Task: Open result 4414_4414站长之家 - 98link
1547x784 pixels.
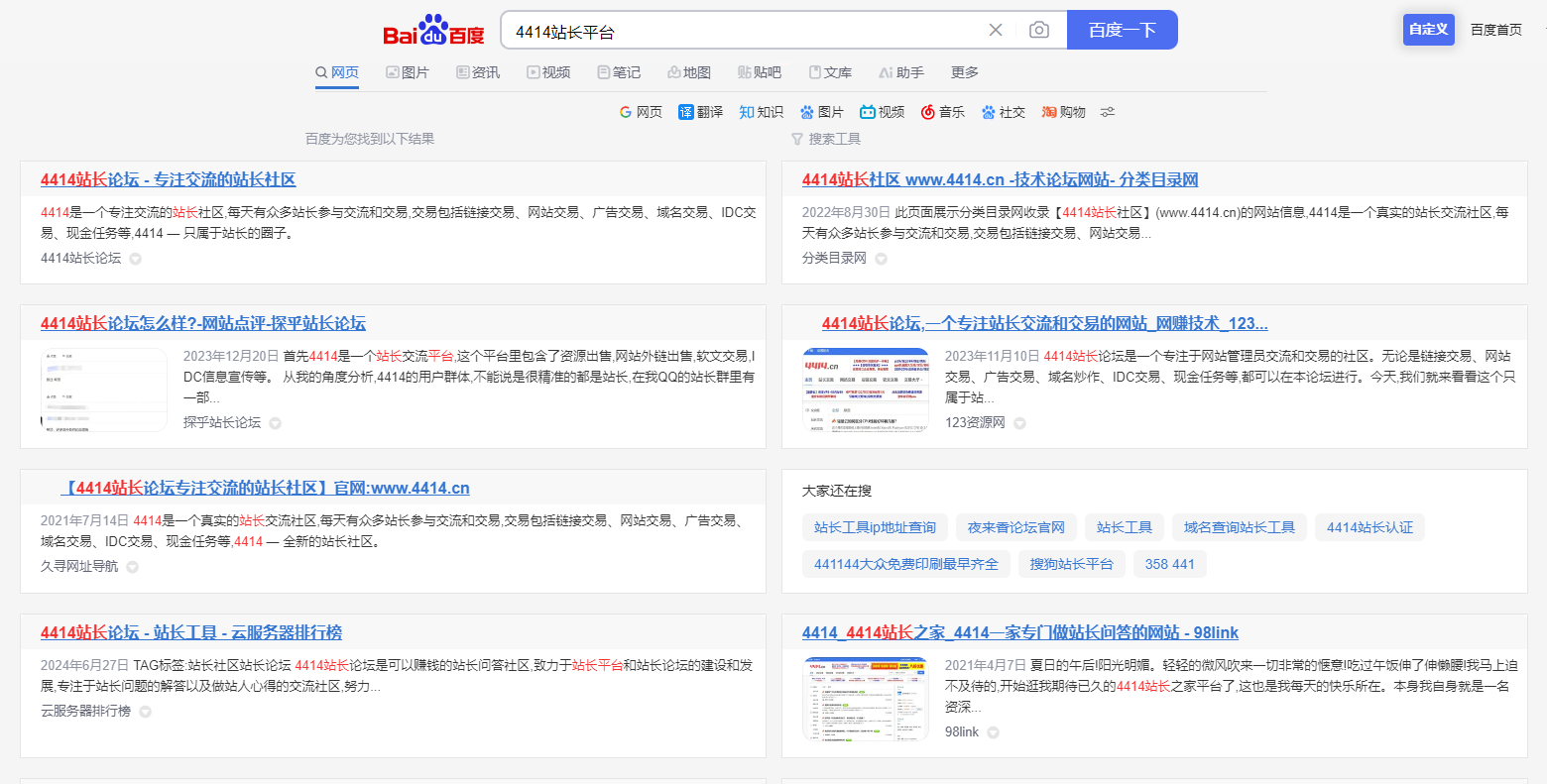Action: [1020, 632]
